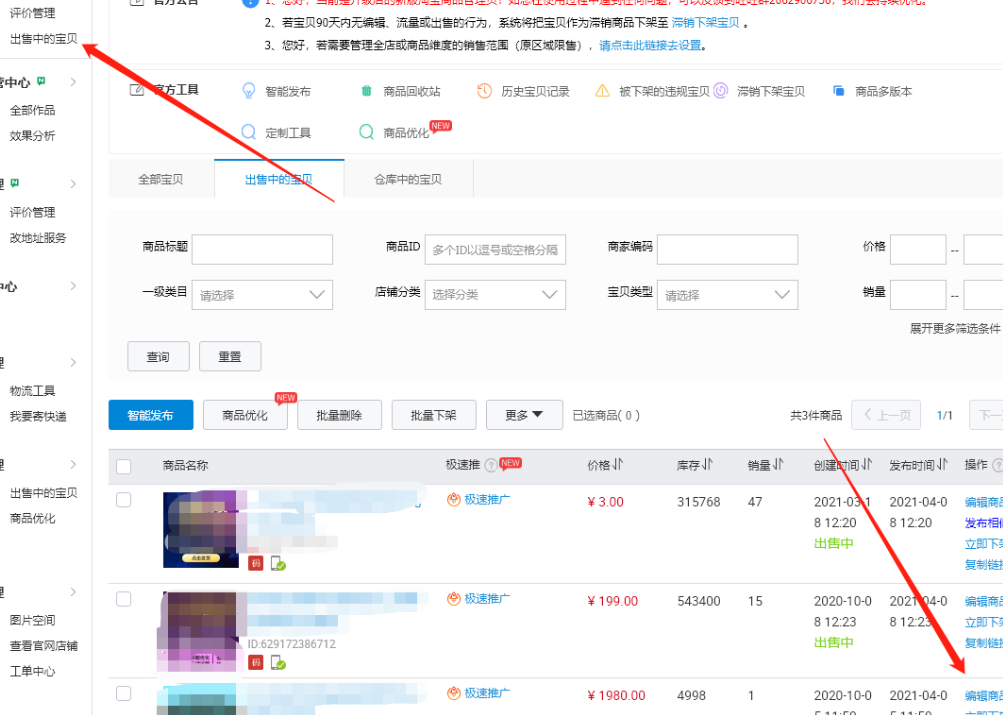Check the ¥1980.00 product row checkbox

coord(123,694)
